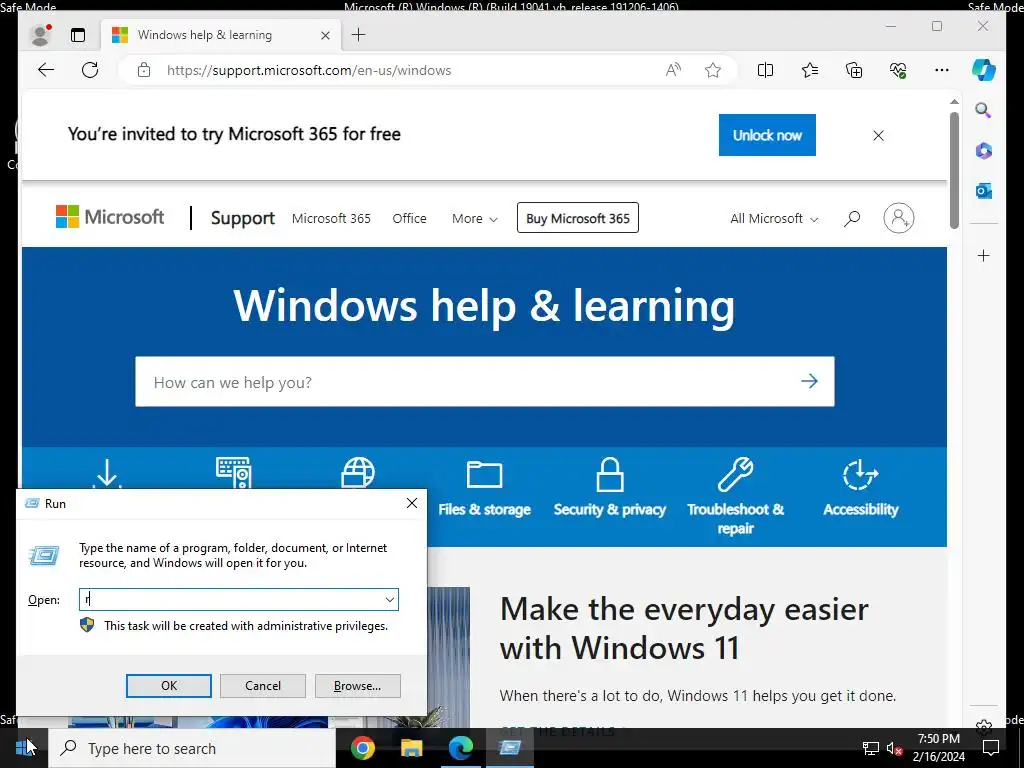Open Files & storage category
Screen dimensions: 1024x768
pos(485,488)
